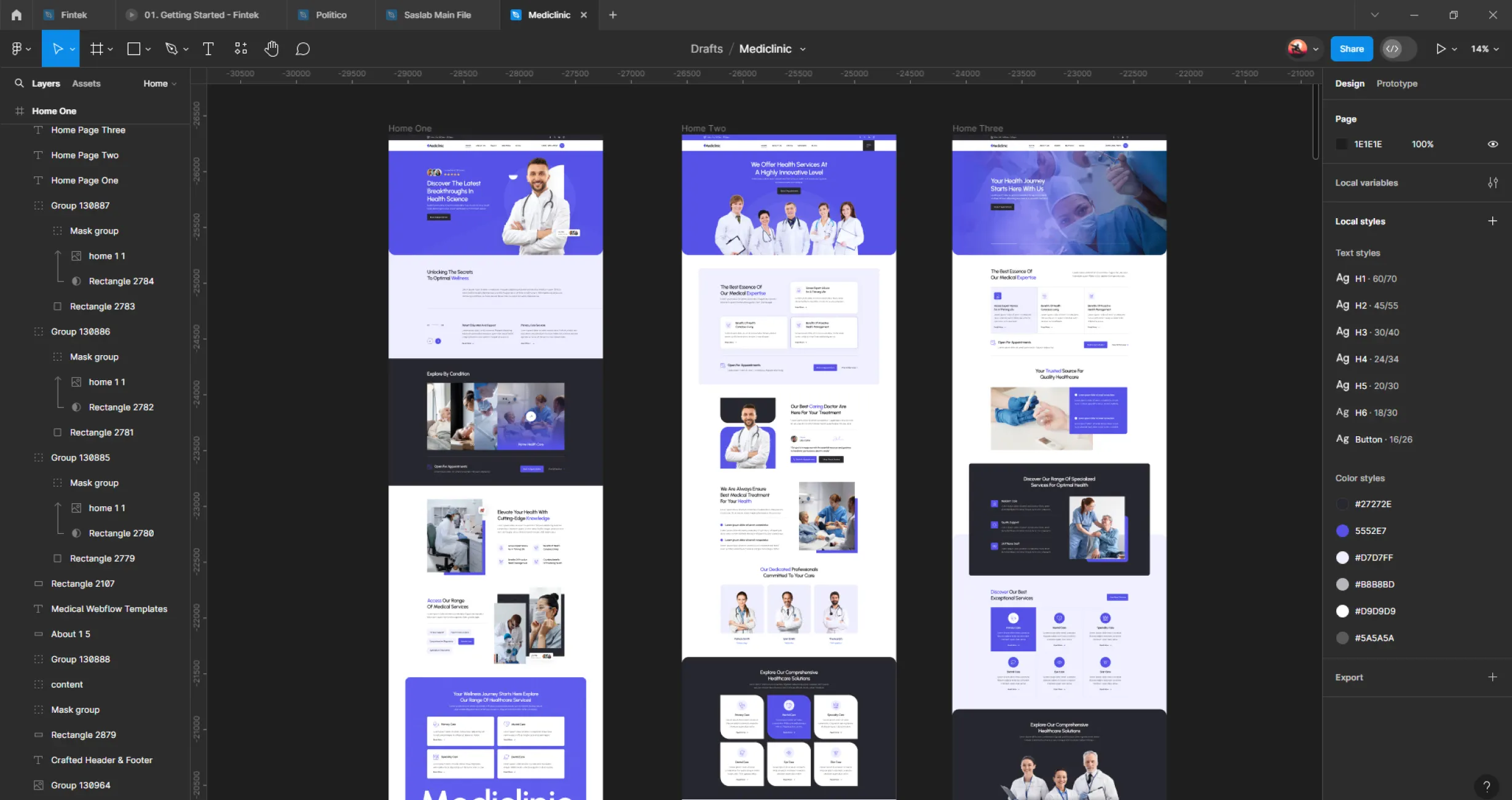1512x800 pixels.
Task: Open the Mediclinic file name dropdown
Action: click(x=803, y=49)
